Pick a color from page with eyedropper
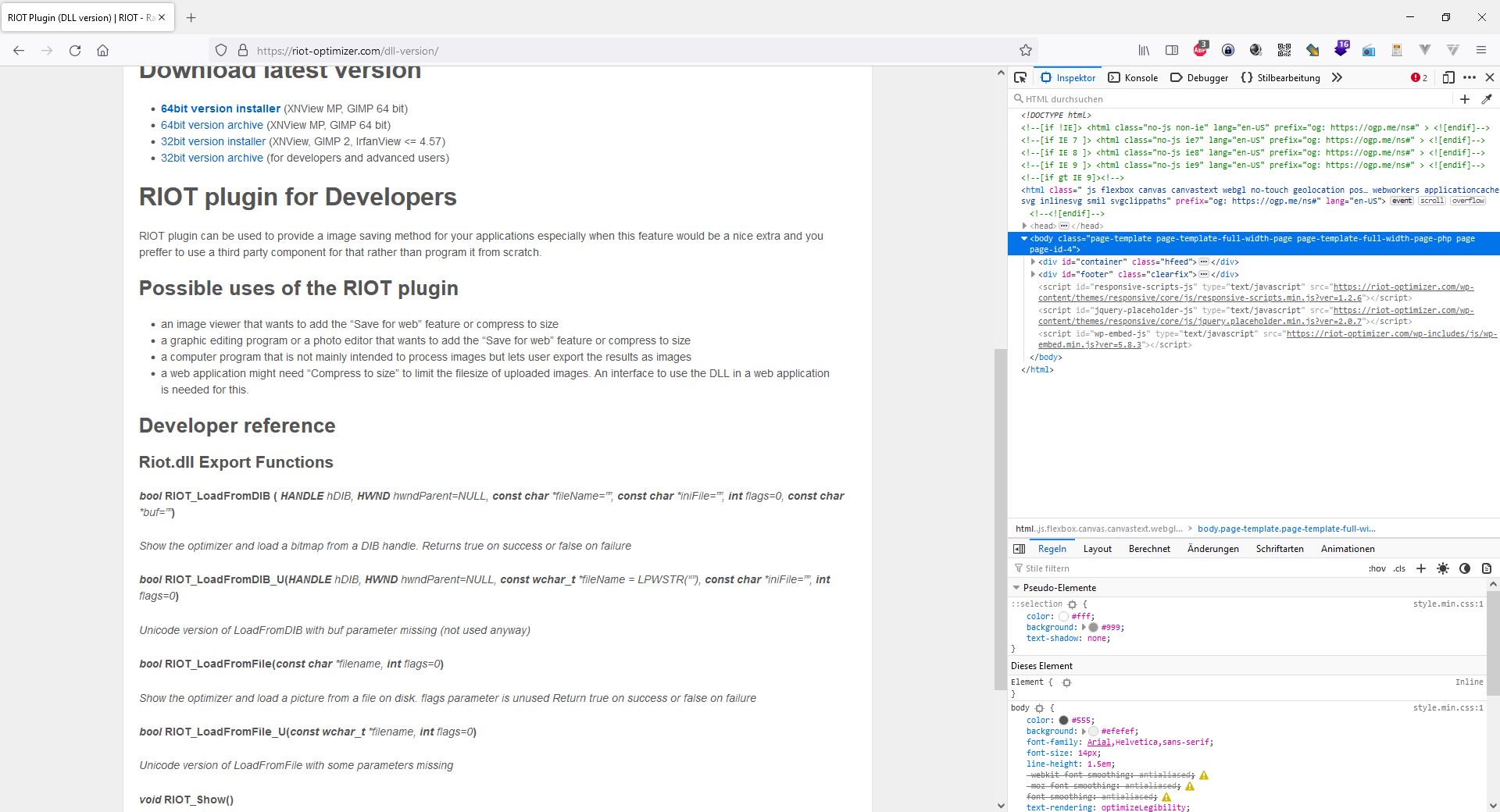1500x812 pixels. (1487, 99)
